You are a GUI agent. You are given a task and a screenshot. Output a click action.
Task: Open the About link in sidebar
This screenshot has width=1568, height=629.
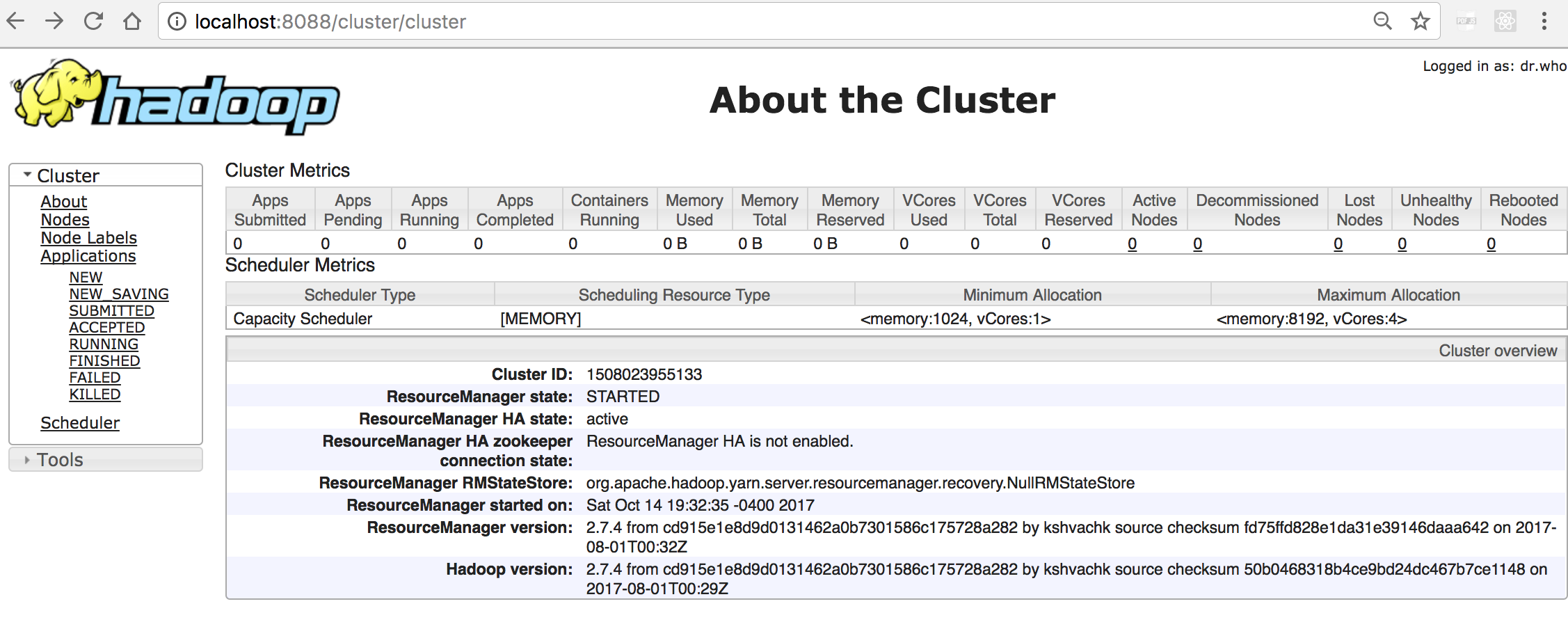pos(64,202)
